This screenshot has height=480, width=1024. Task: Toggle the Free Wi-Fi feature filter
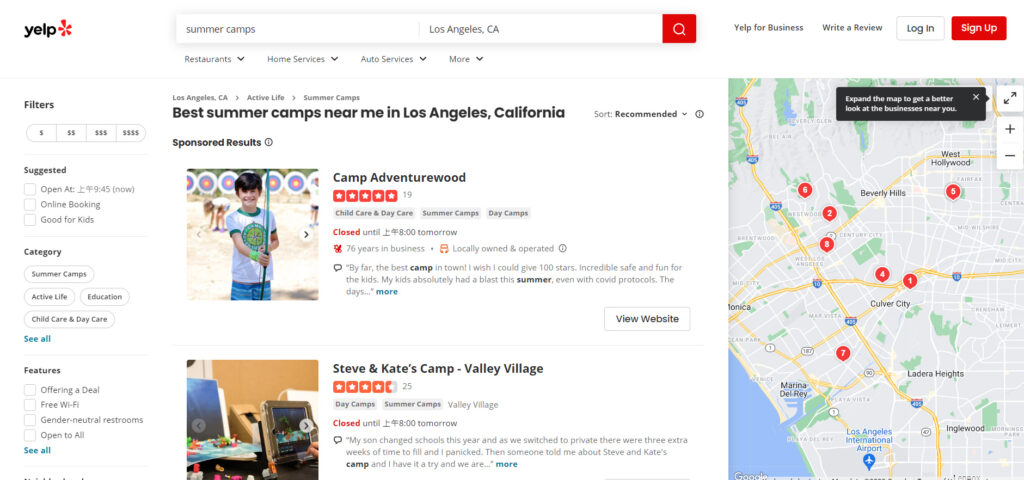tap(30, 405)
